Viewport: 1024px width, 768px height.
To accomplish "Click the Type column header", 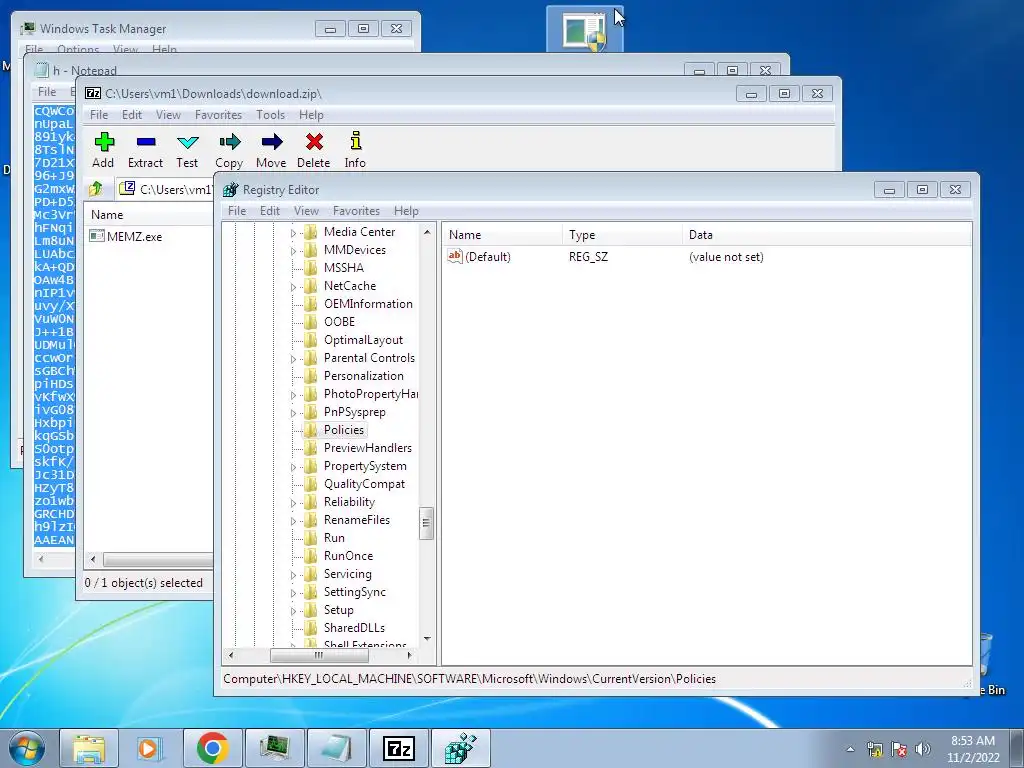I will coord(622,235).
